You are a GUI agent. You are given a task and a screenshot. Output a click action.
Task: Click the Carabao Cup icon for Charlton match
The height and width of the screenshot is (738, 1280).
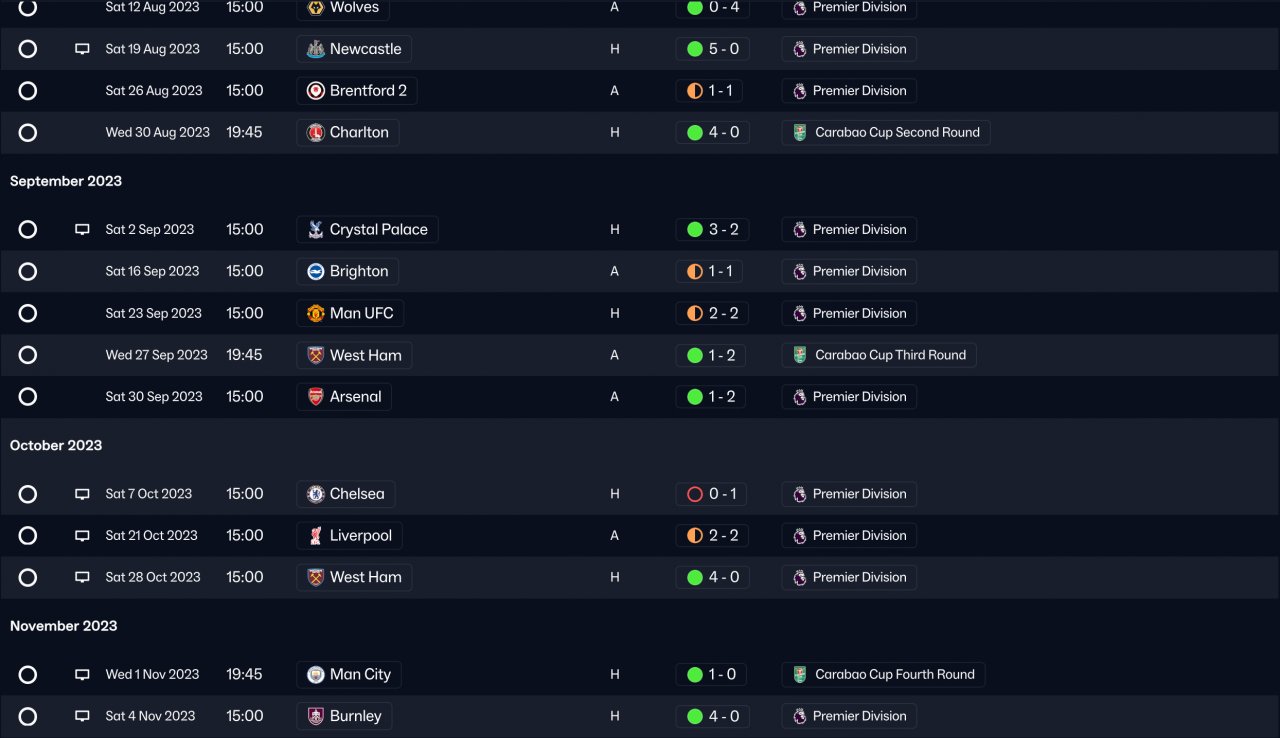(799, 133)
